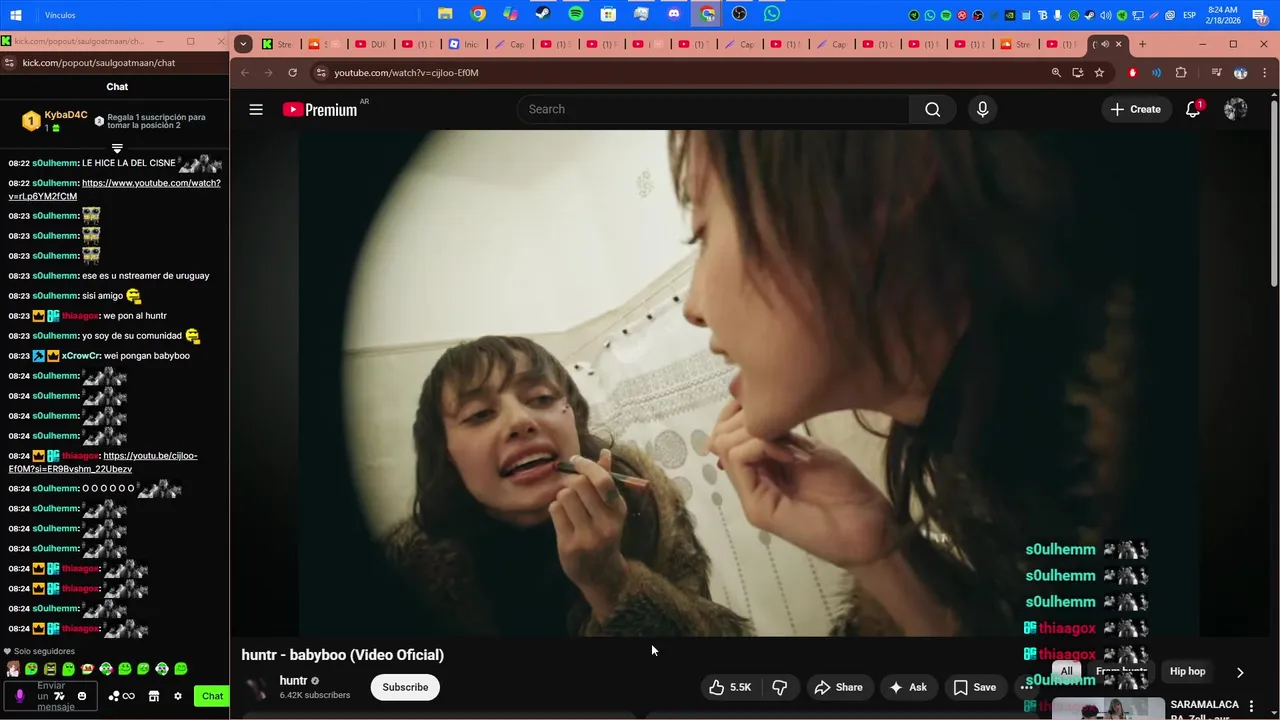Open YouTube notifications bell
This screenshot has width=1280, height=720.
(x=1193, y=109)
